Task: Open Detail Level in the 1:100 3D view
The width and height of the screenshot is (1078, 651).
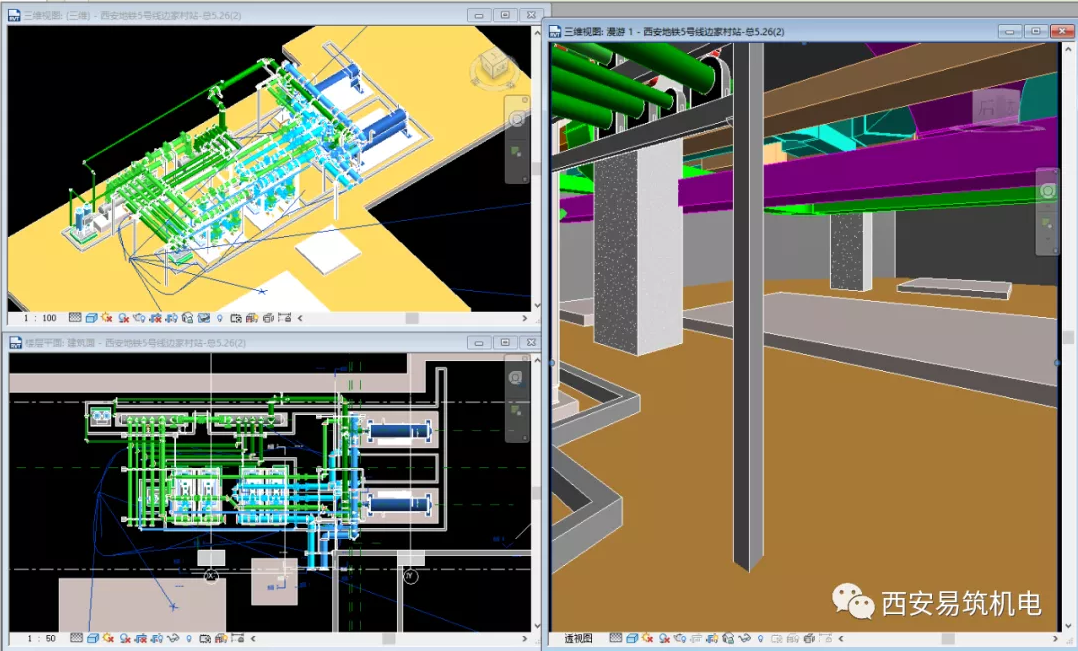Action: coord(75,318)
